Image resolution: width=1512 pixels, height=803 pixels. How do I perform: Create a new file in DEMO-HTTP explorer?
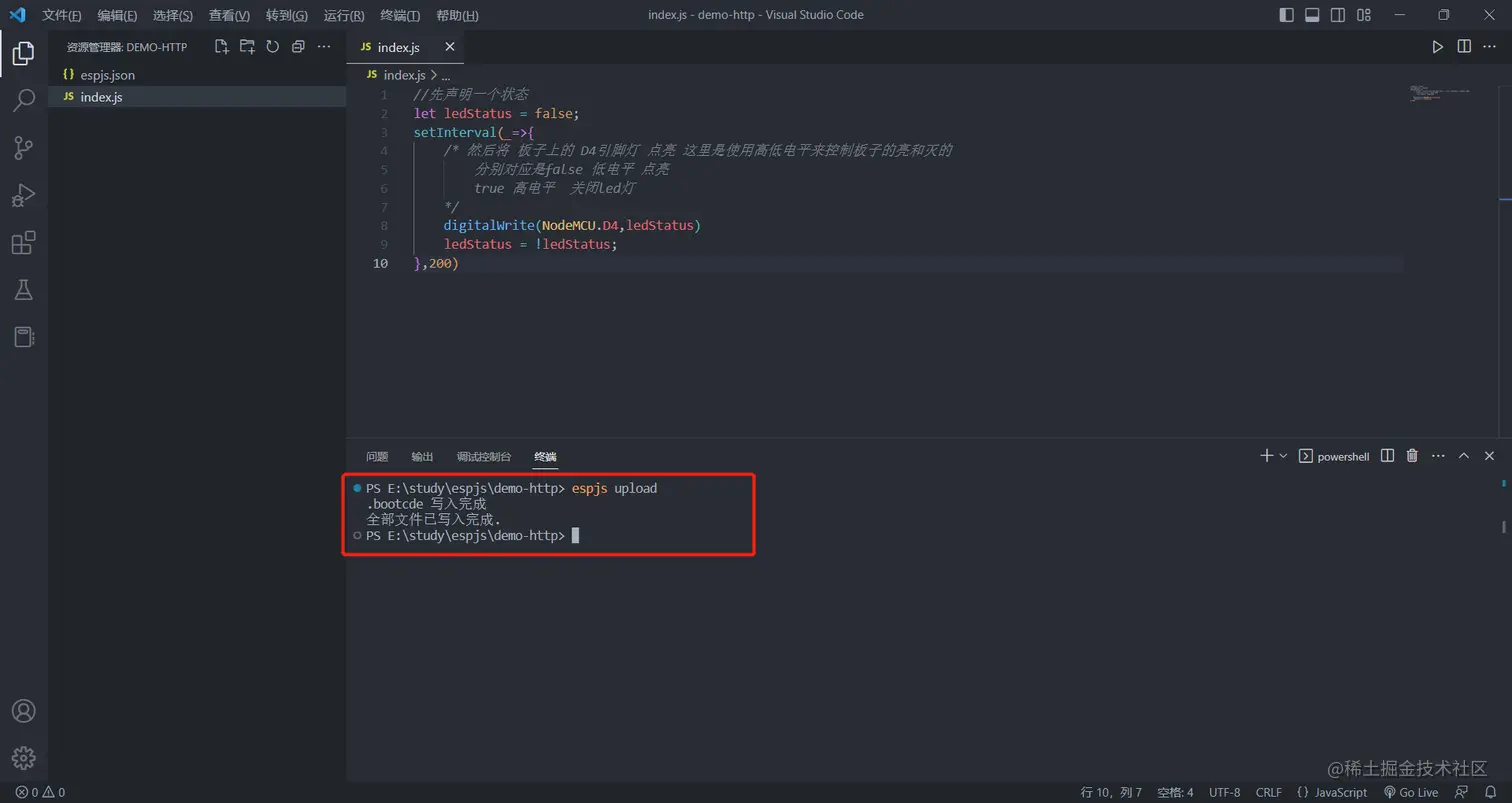click(222, 47)
